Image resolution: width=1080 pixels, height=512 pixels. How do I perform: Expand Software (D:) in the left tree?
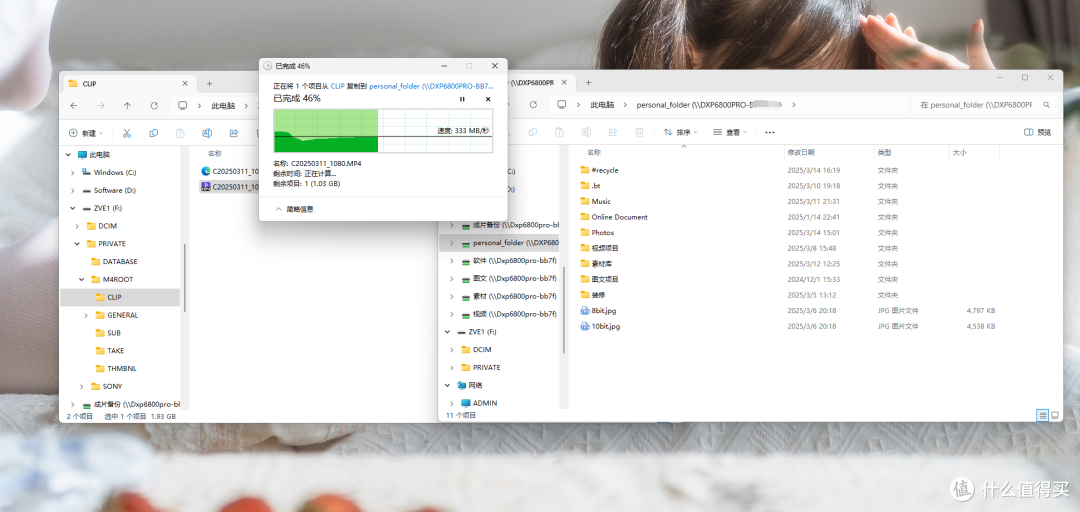[72, 190]
